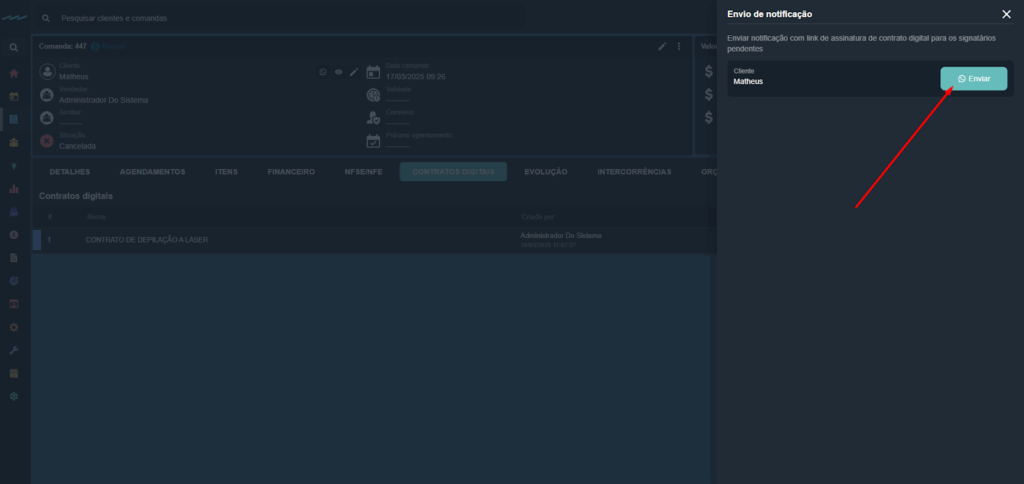
Task: Click the pencil icon next to client Matheus
Action: [x=353, y=72]
